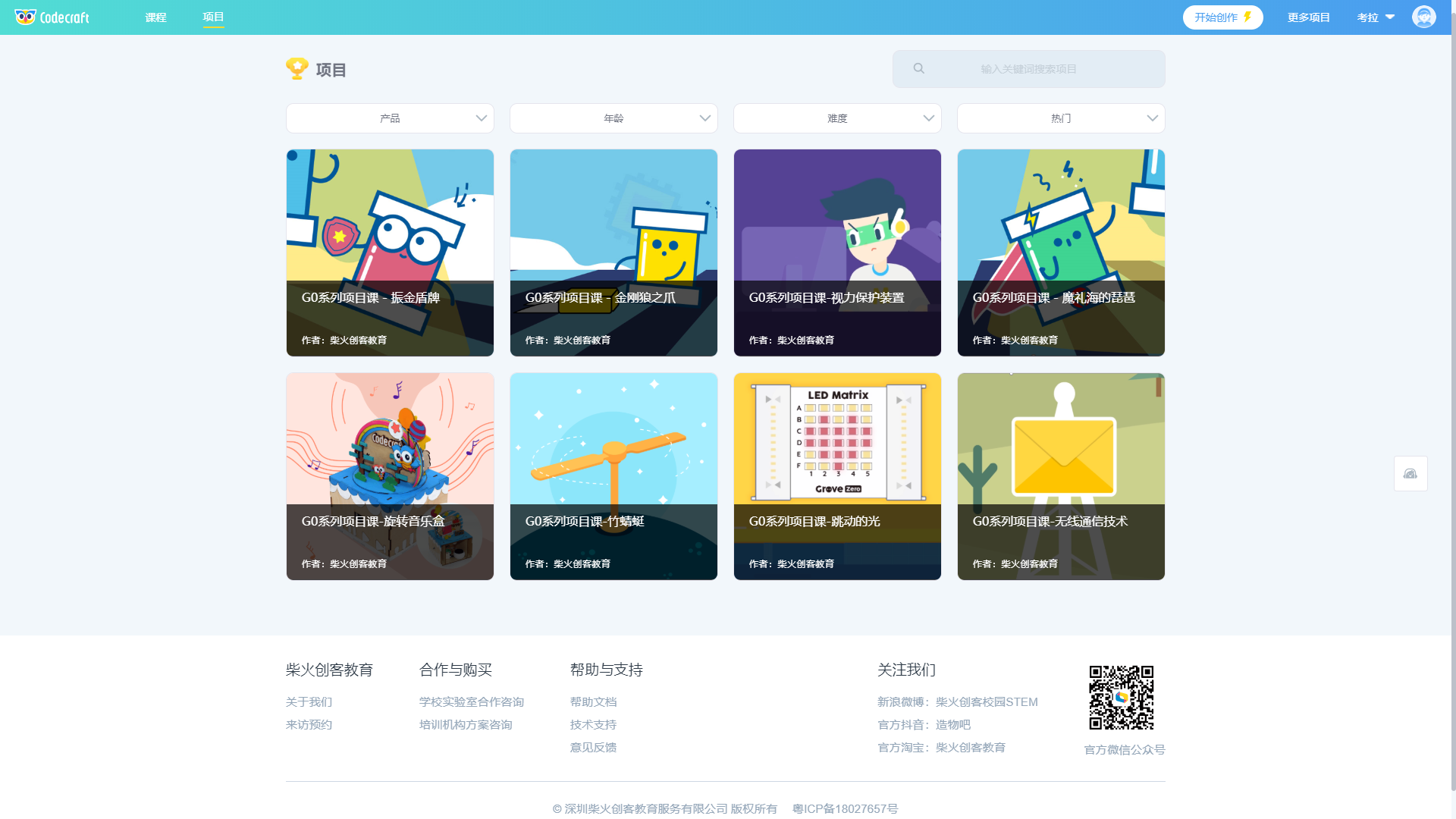Click the lightning icon in 开始创作
Image resolution: width=1456 pixels, height=819 pixels.
tap(1247, 17)
